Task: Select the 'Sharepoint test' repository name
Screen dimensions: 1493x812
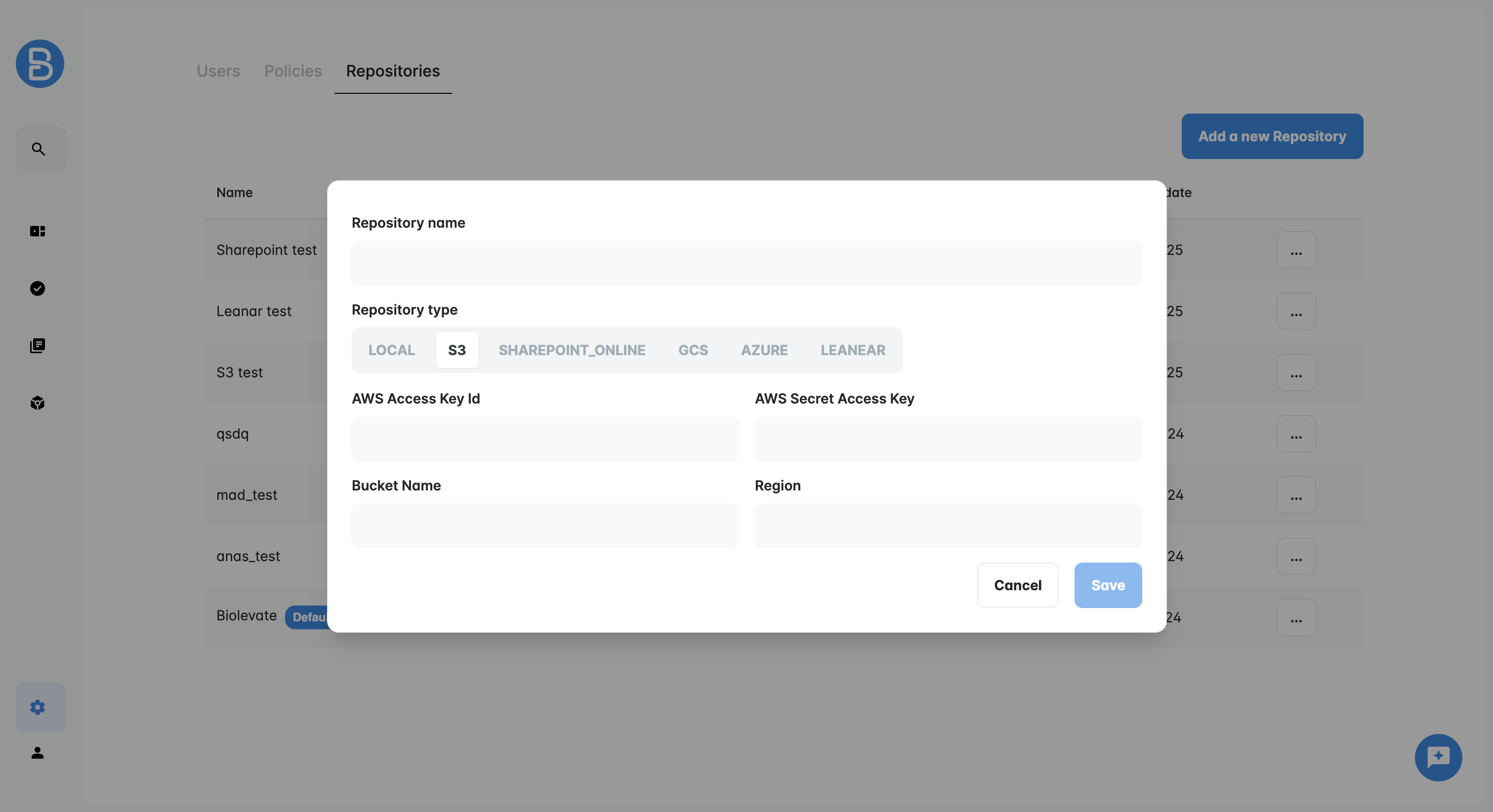Action: pos(266,250)
